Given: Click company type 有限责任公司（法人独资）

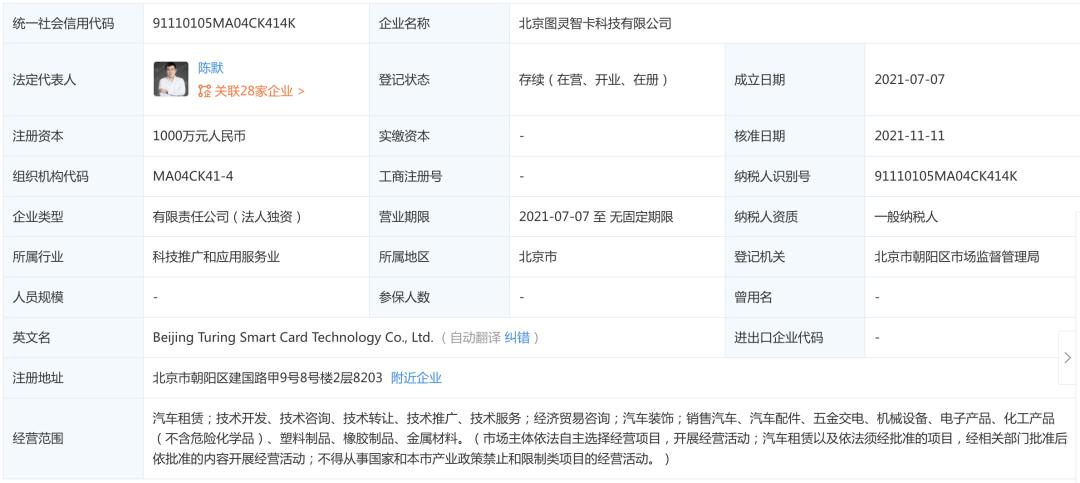Looking at the screenshot, I should click(x=228, y=217).
